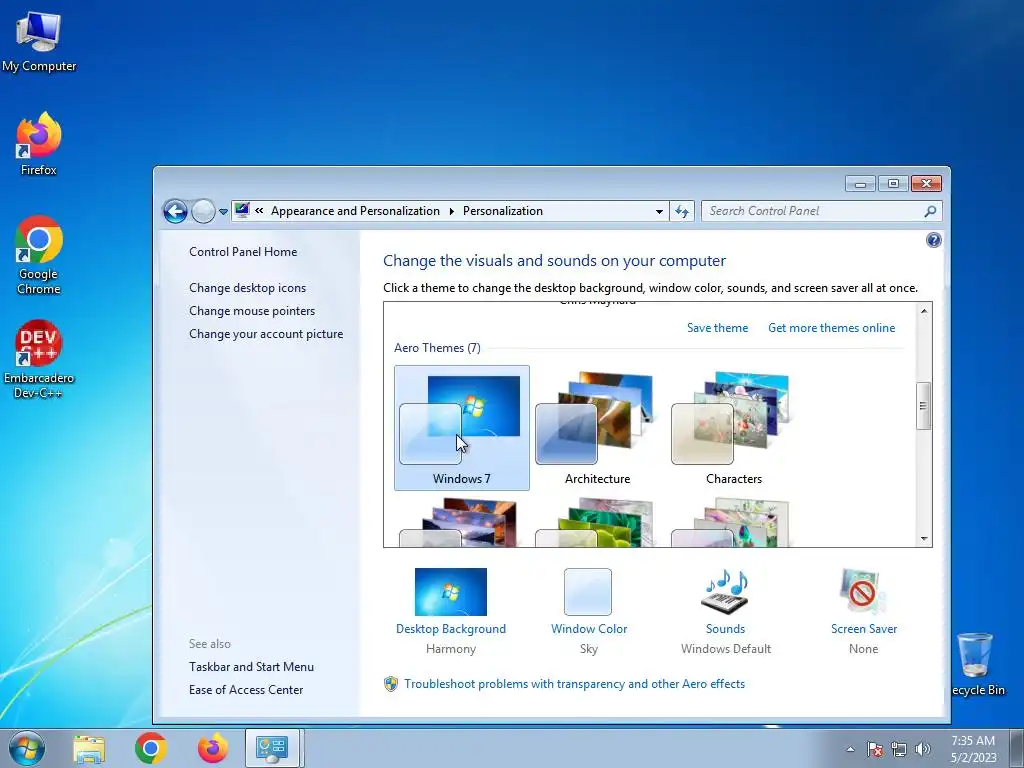
Task: Click the theme list scrollbar thumb
Action: [x=923, y=406]
